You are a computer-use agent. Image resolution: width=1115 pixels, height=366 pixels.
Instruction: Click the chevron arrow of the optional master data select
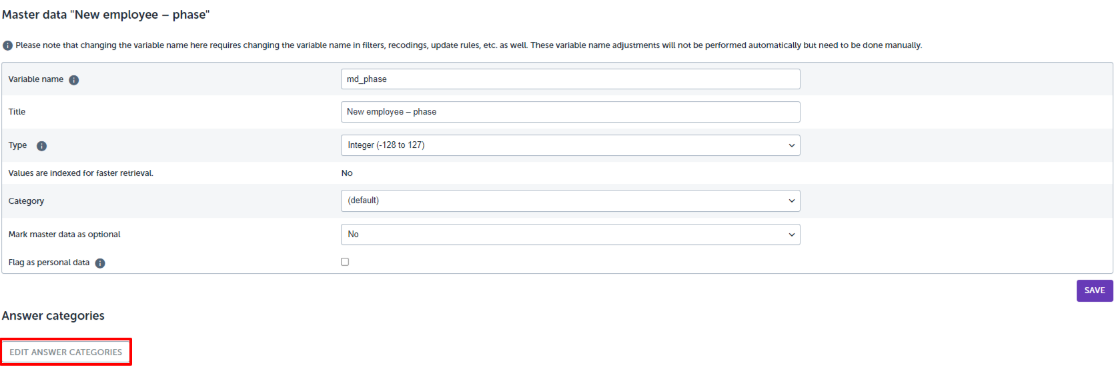pyautogui.click(x=791, y=235)
